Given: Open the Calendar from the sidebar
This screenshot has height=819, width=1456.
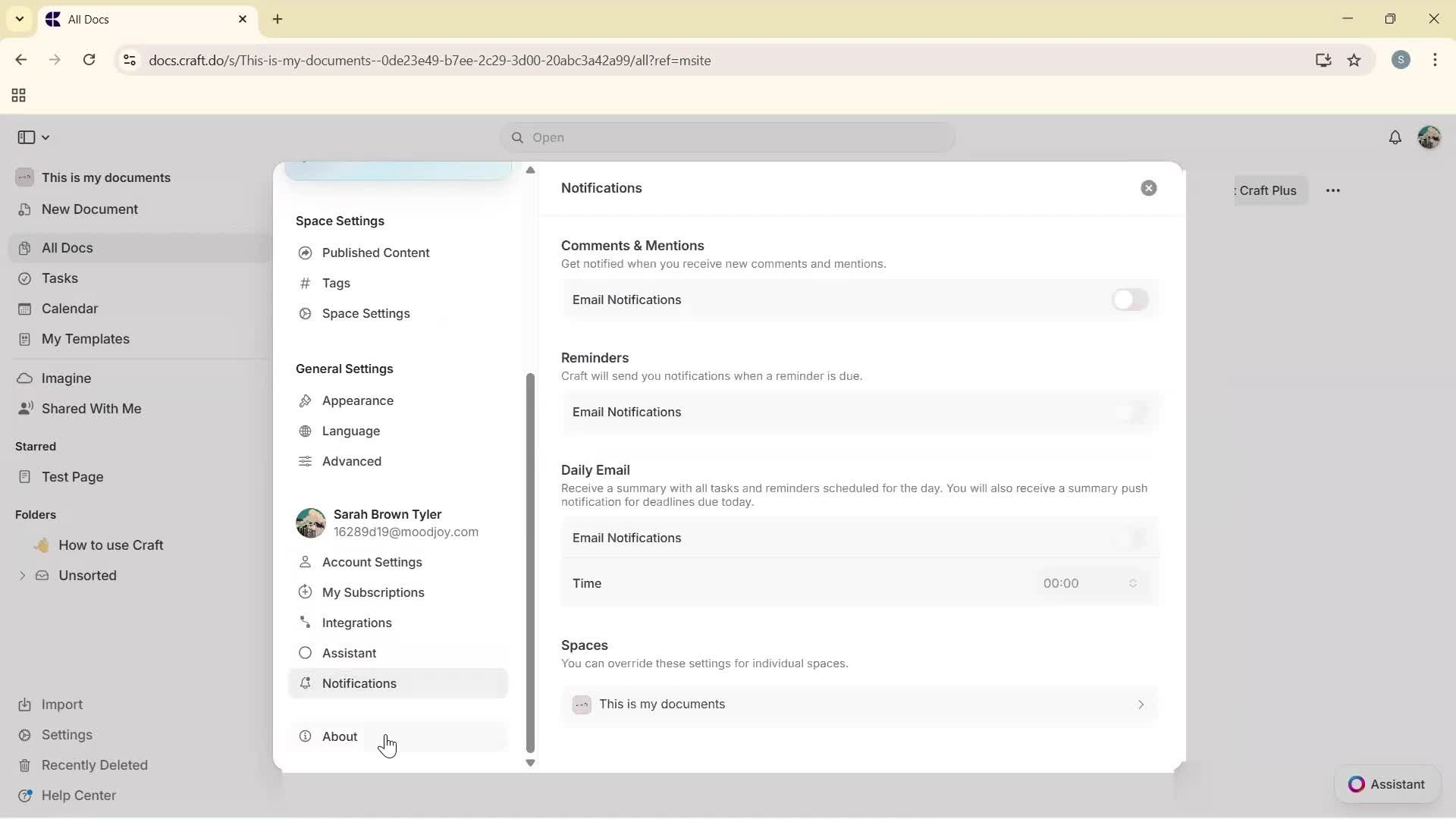Looking at the screenshot, I should pyautogui.click(x=68, y=309).
